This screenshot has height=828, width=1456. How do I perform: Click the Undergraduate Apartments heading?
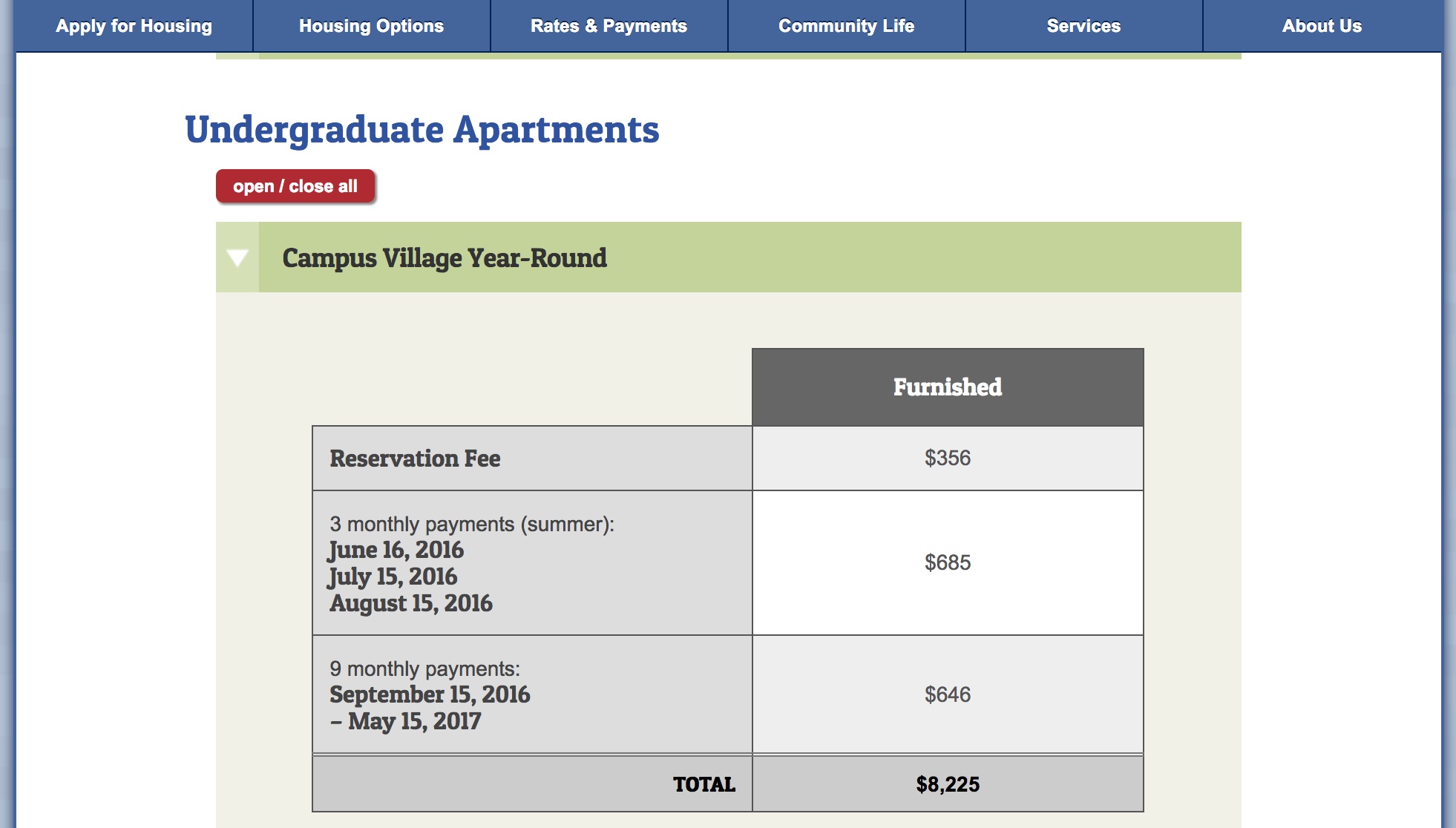[422, 130]
